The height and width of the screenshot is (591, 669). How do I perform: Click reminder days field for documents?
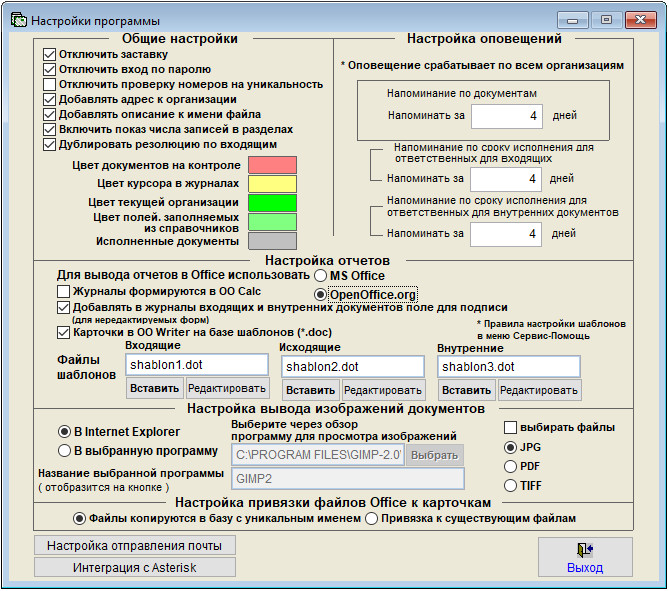[x=506, y=116]
